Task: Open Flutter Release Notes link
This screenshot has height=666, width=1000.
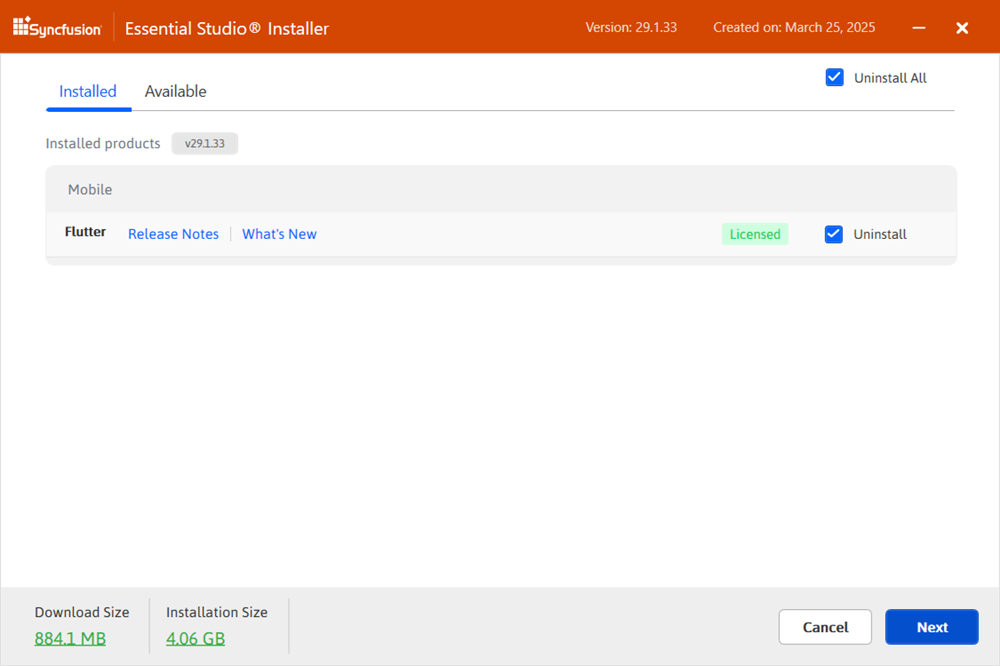Action: 173,234
